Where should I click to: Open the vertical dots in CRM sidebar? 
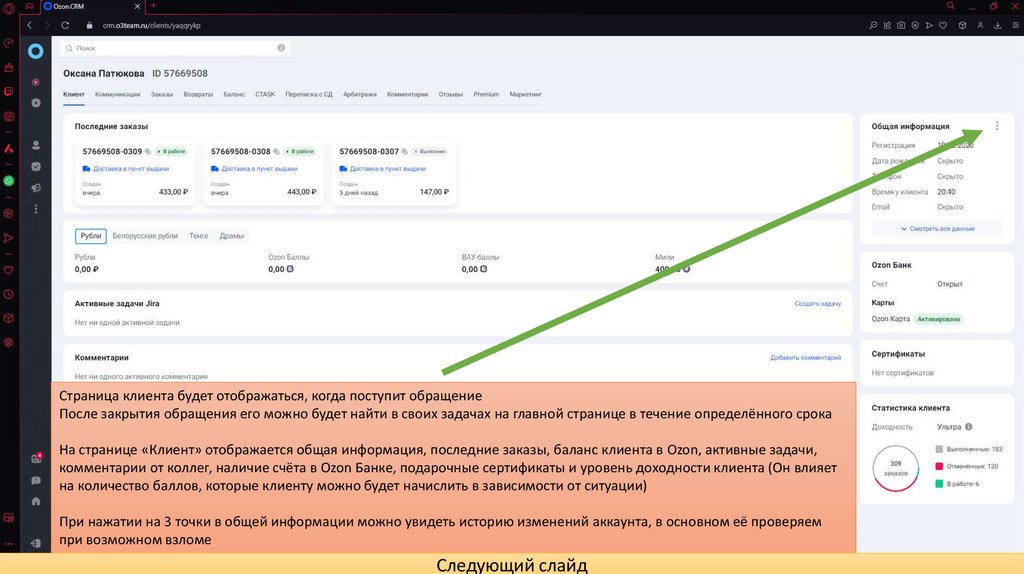(36, 209)
